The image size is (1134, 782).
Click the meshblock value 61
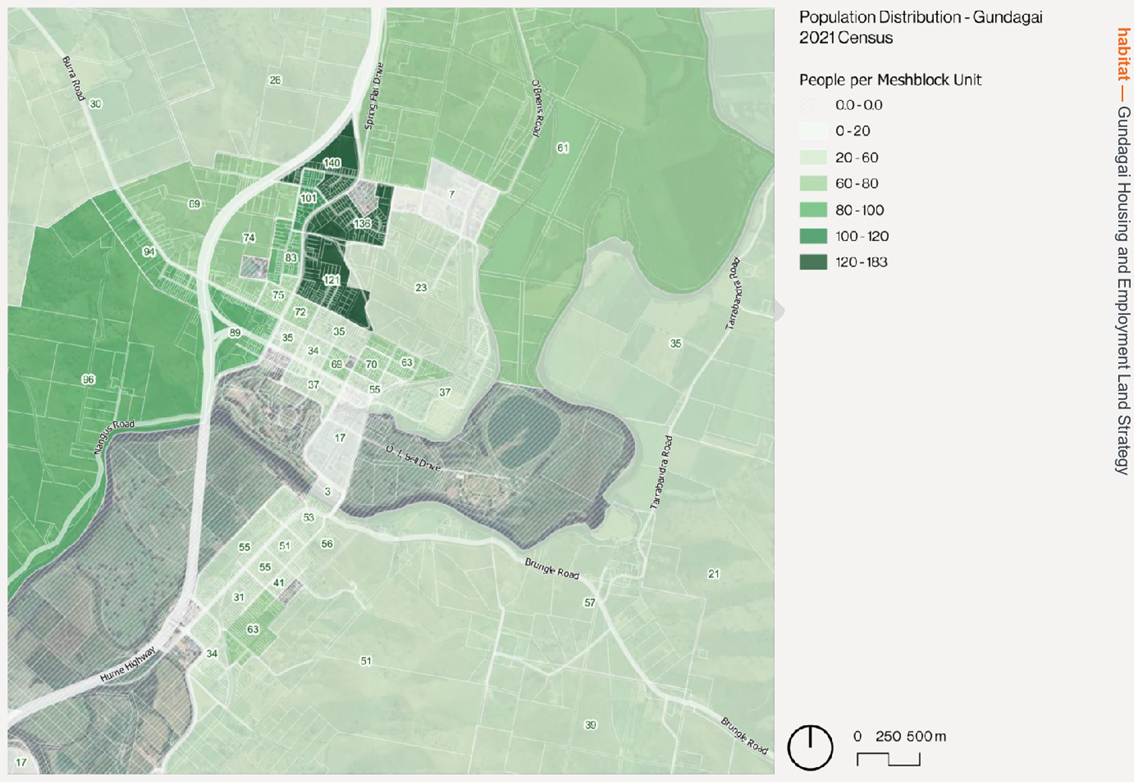pyautogui.click(x=563, y=148)
